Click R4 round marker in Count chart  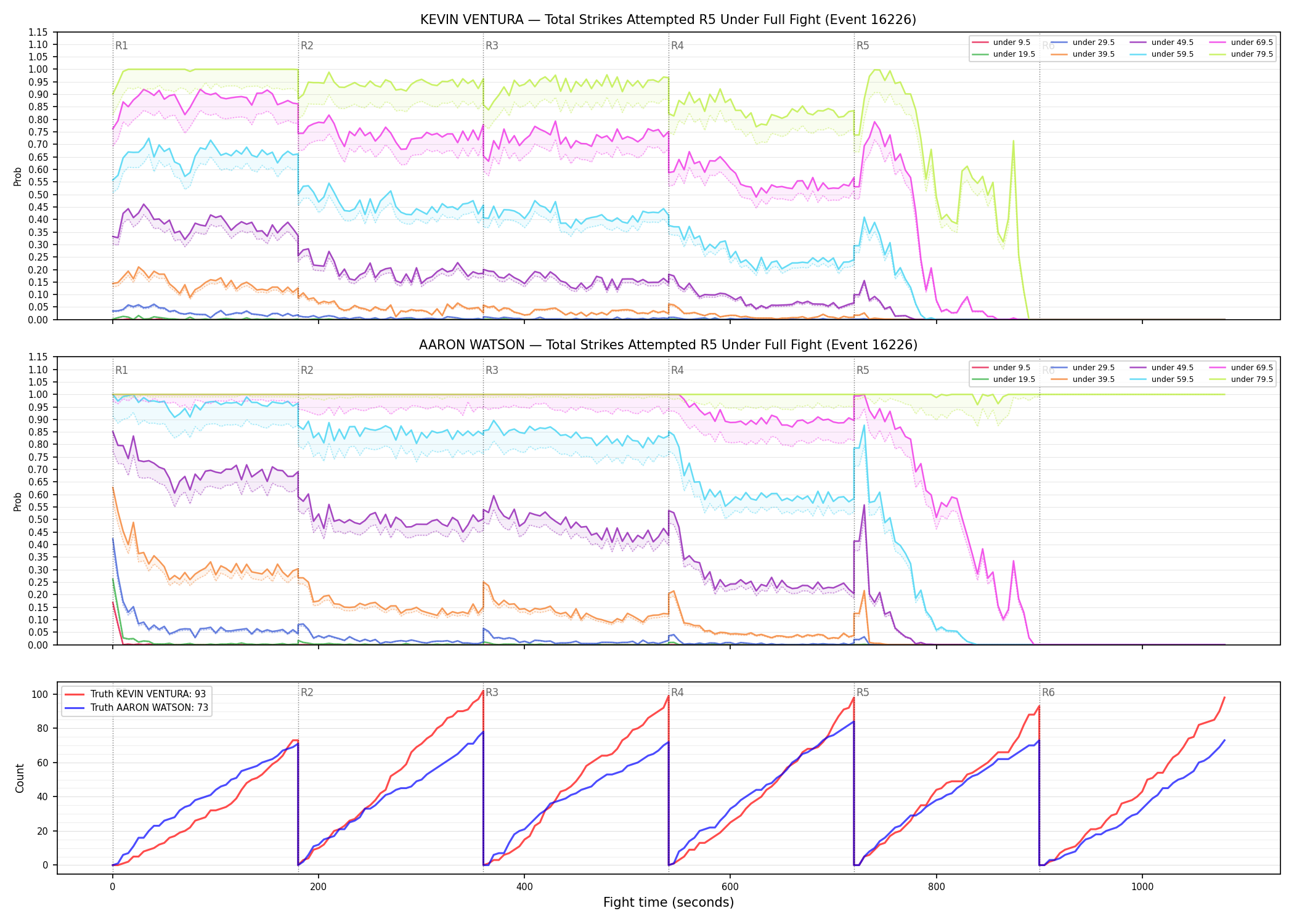point(677,692)
